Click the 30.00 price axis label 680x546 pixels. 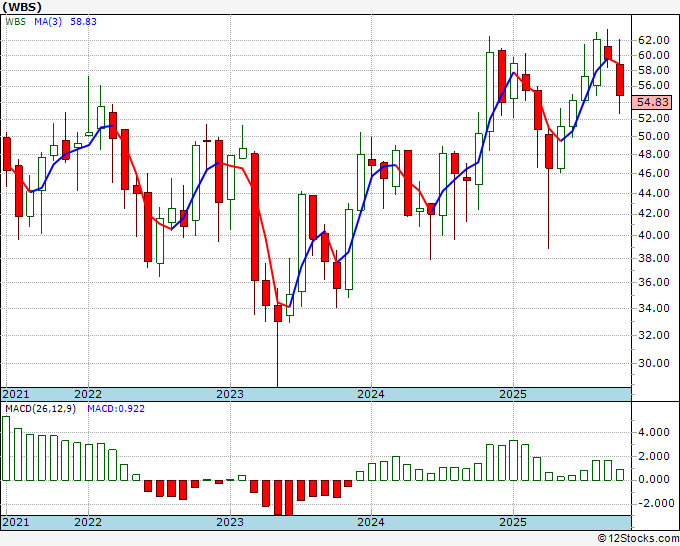tap(654, 363)
